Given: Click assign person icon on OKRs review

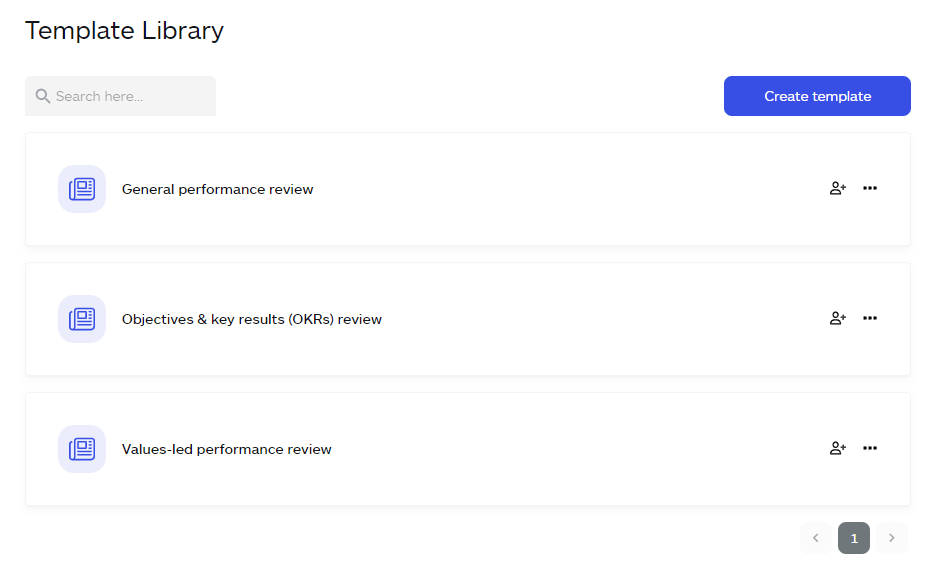Looking at the screenshot, I should pyautogui.click(x=837, y=318).
